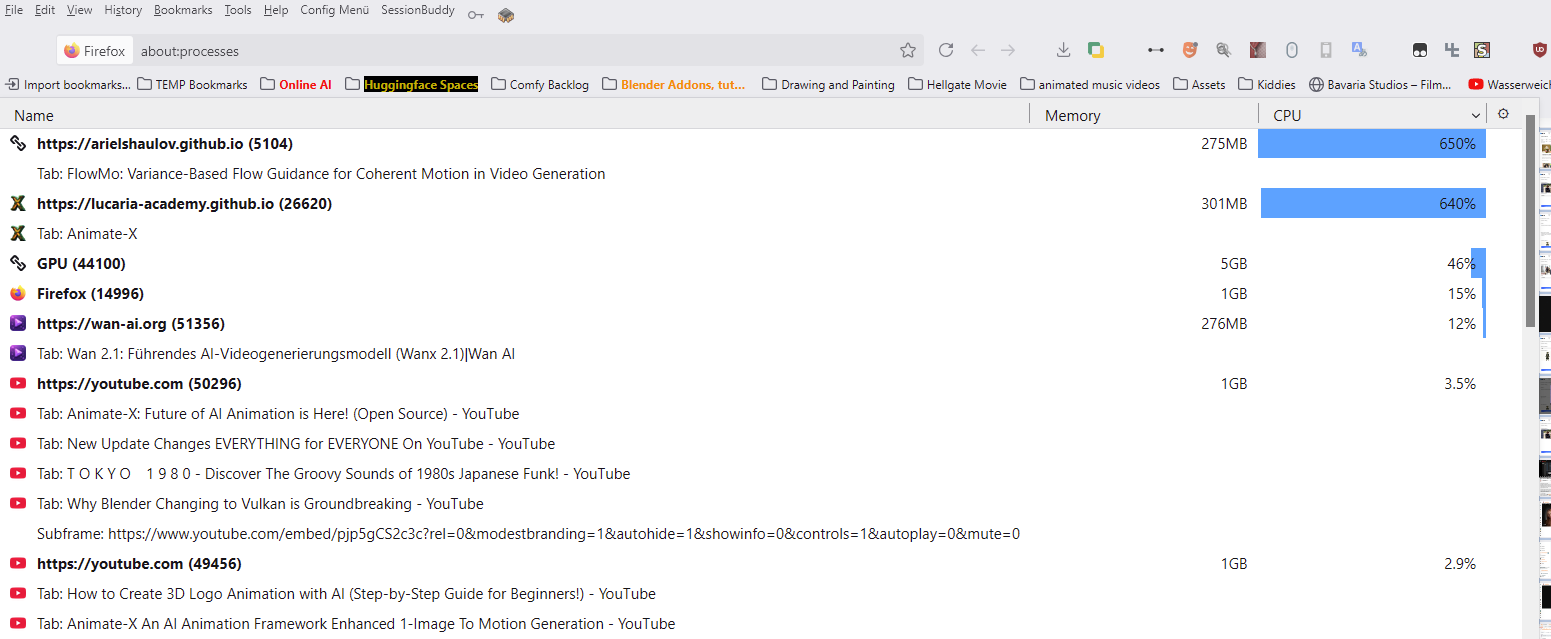Click the magnifier search extension icon
The image size is (1551, 639).
(x=1223, y=50)
